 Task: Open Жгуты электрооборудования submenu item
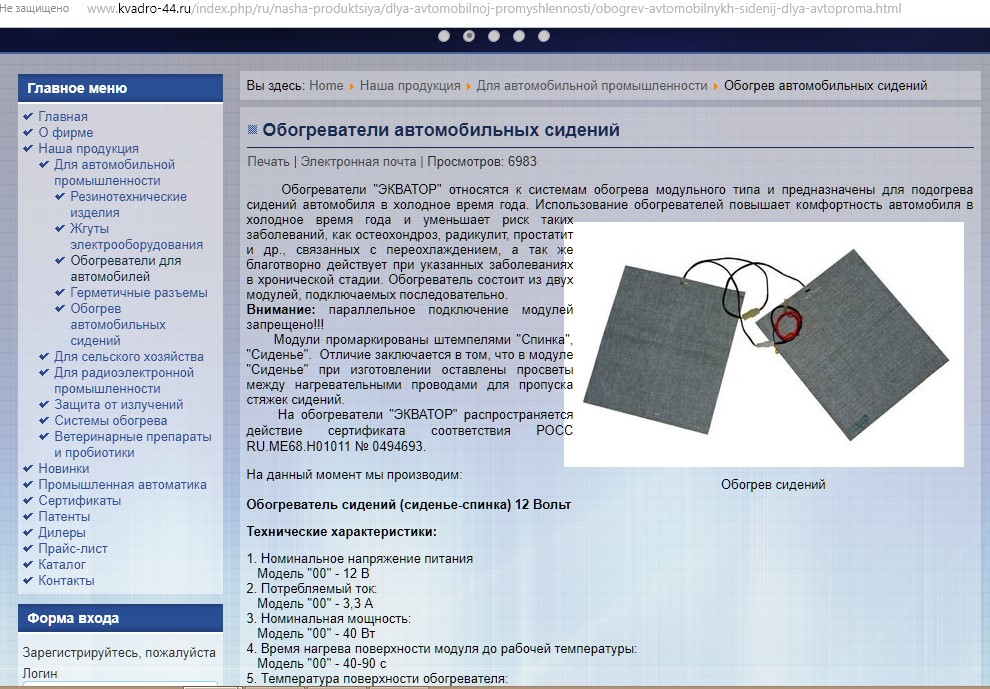coord(136,236)
